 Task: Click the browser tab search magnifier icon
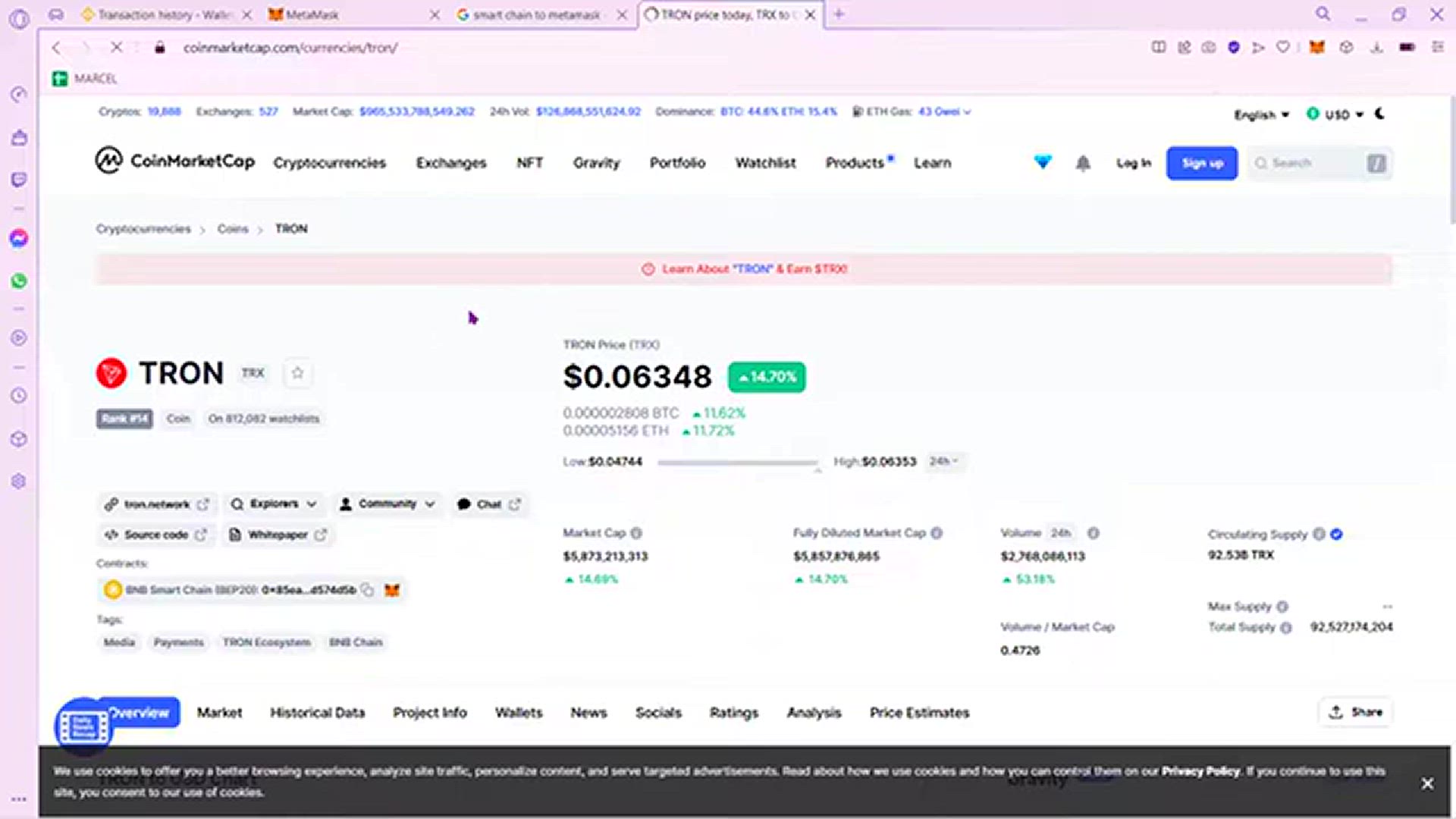(x=1323, y=14)
